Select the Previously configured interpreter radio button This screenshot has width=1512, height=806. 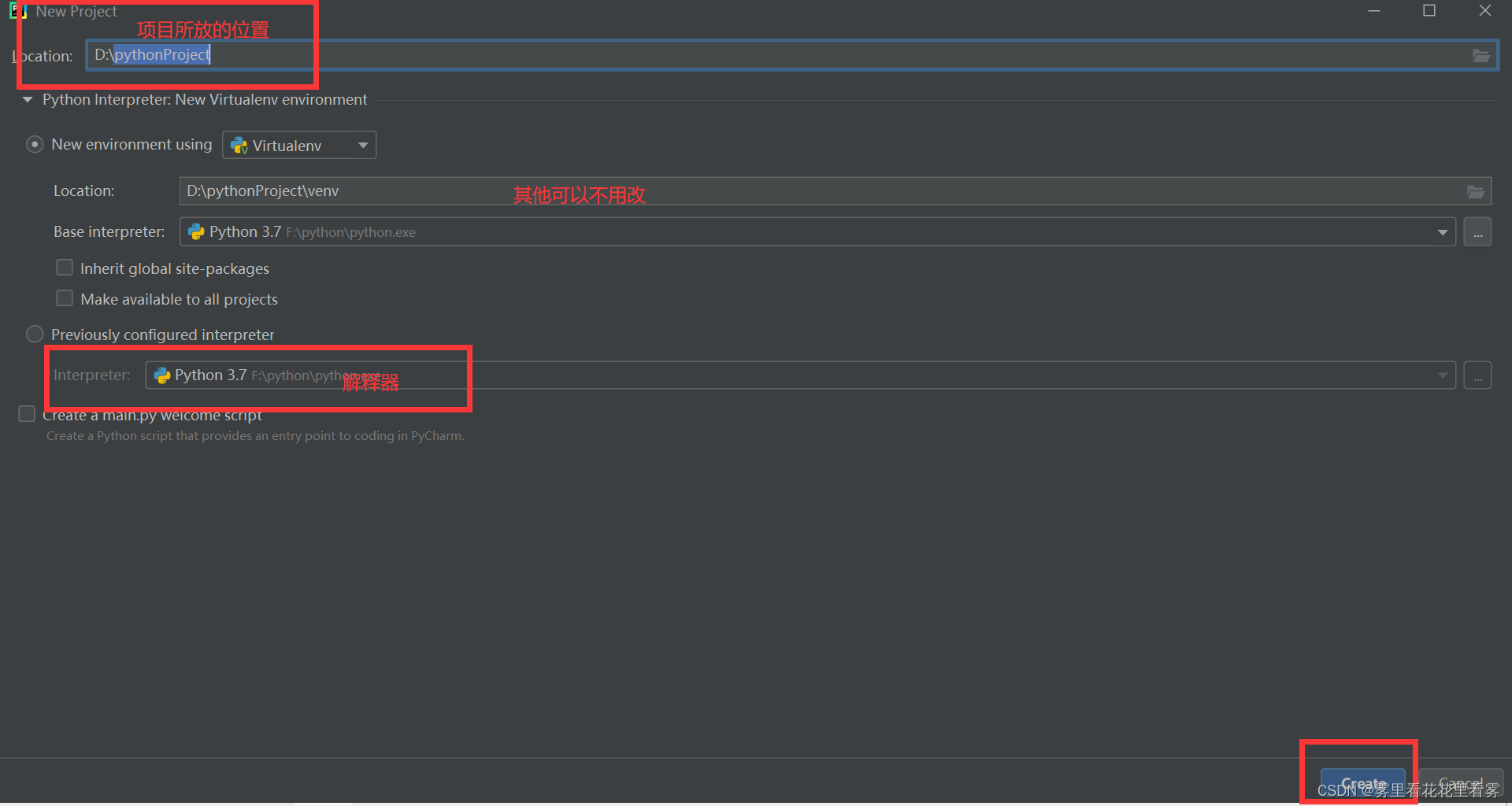35,335
